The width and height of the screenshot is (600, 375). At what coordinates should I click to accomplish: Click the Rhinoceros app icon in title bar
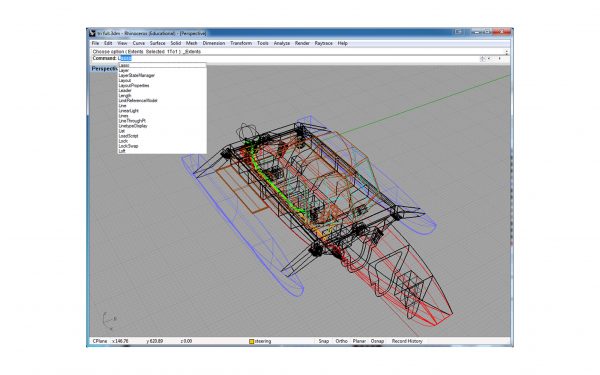(92, 33)
